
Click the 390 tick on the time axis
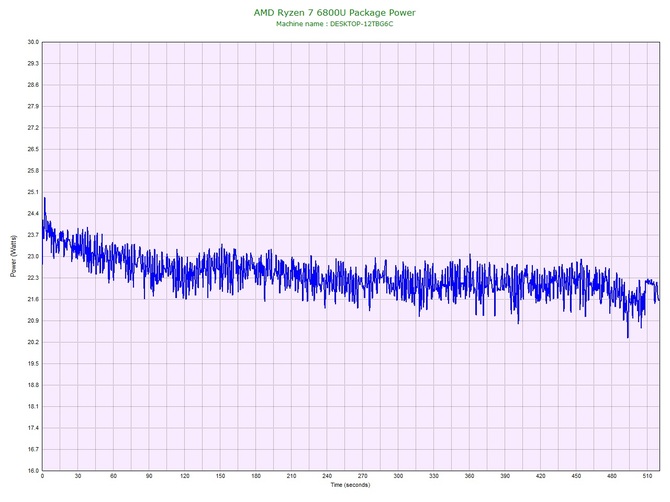pyautogui.click(x=505, y=476)
